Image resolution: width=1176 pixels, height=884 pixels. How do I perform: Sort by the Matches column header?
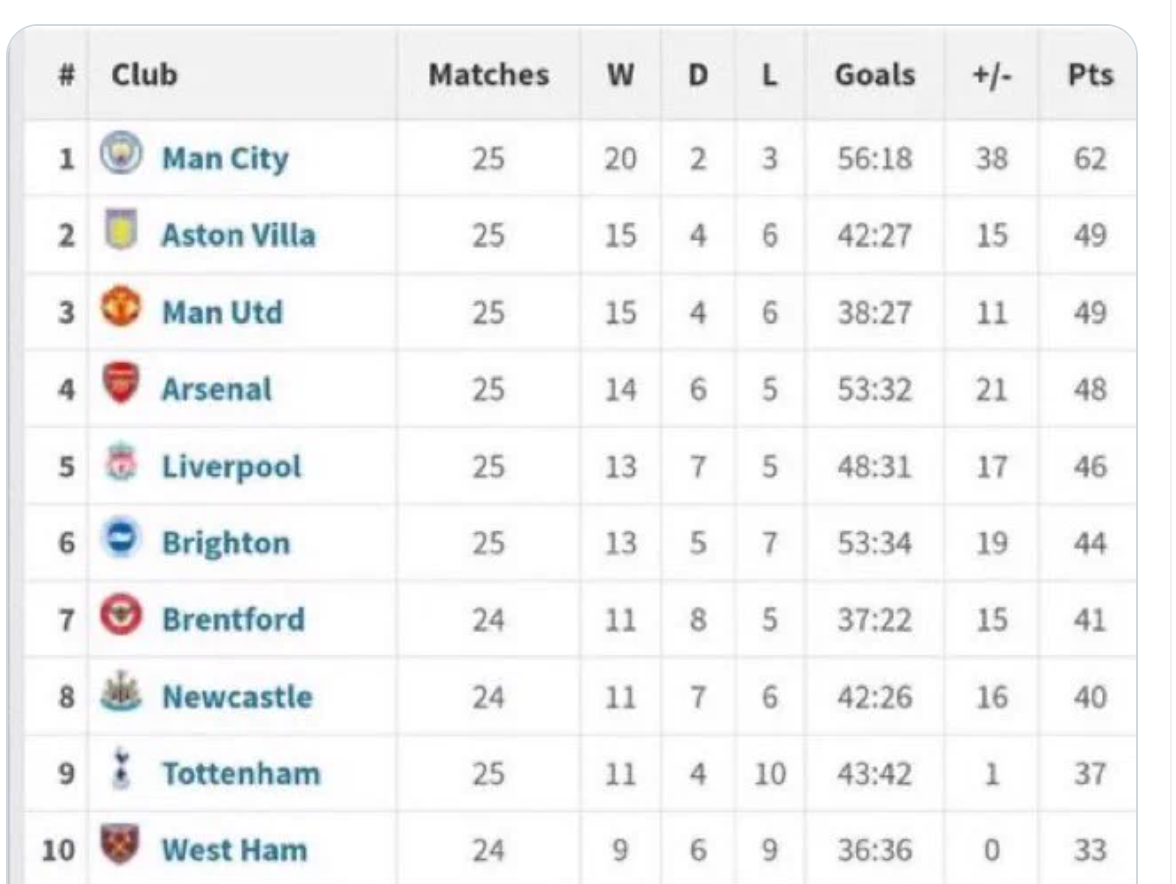pyautogui.click(x=488, y=75)
